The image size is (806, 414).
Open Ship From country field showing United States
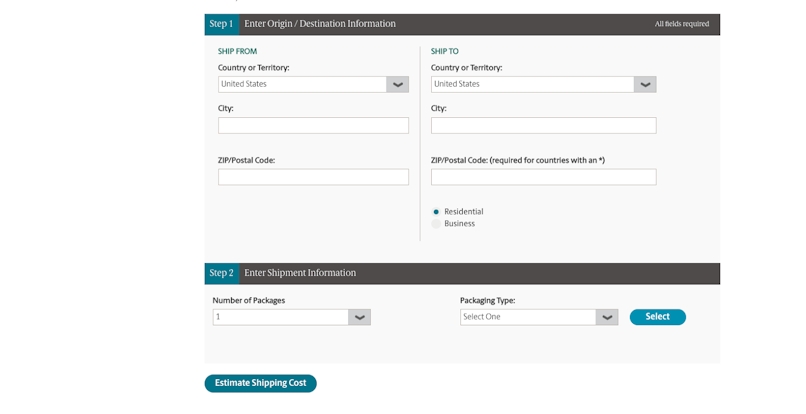point(302,85)
